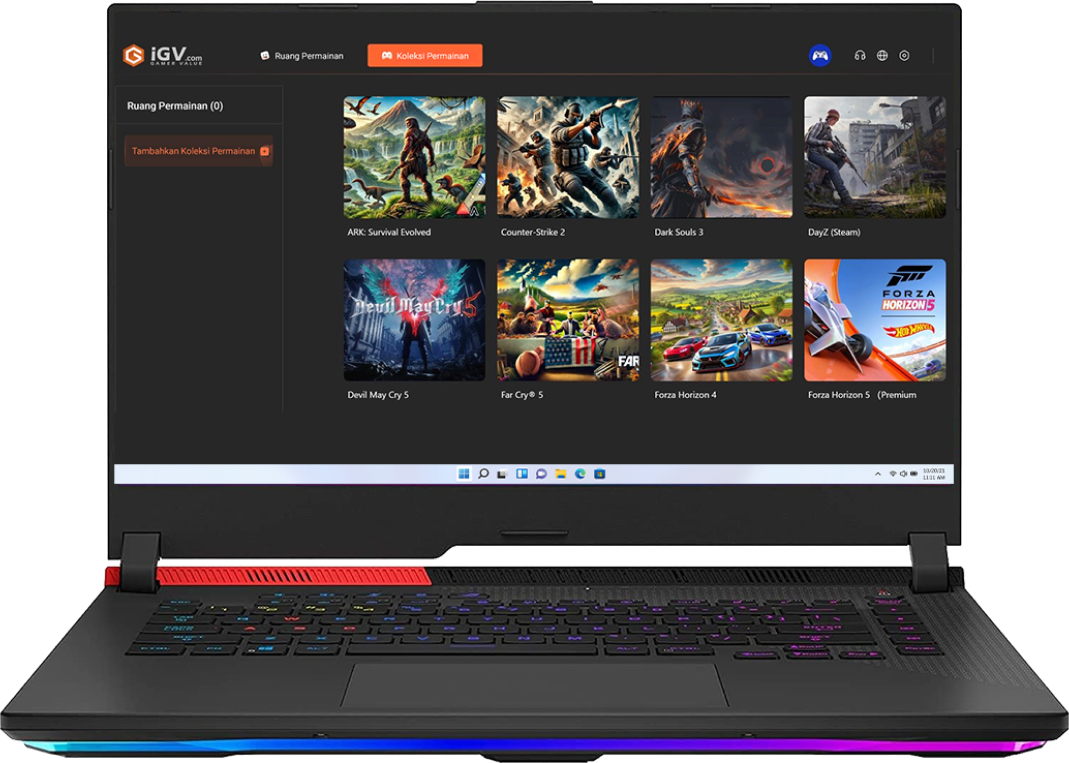
Task: Open the Far Cry 5 cover image
Action: (x=568, y=320)
